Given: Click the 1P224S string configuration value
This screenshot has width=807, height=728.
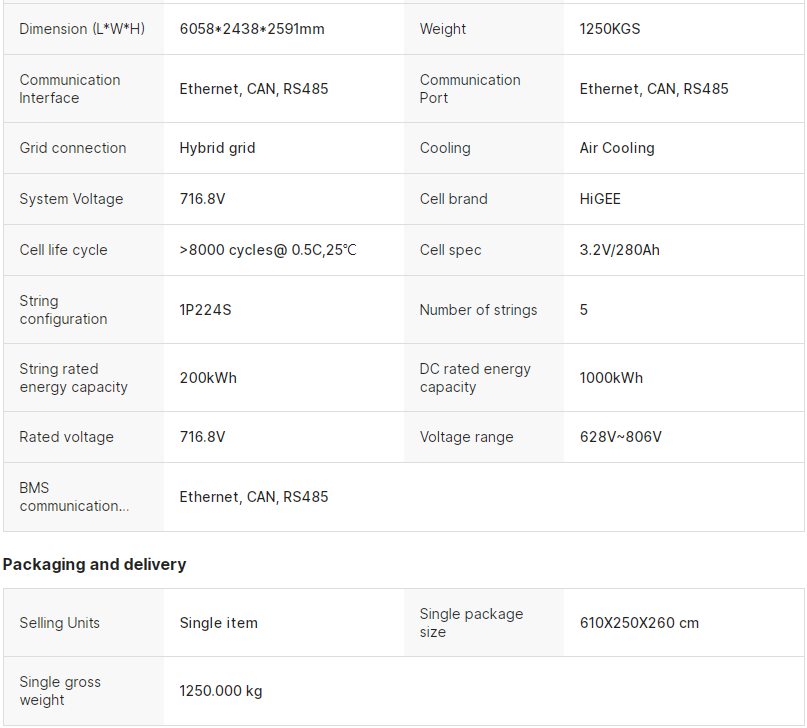Looking at the screenshot, I should pyautogui.click(x=205, y=310).
